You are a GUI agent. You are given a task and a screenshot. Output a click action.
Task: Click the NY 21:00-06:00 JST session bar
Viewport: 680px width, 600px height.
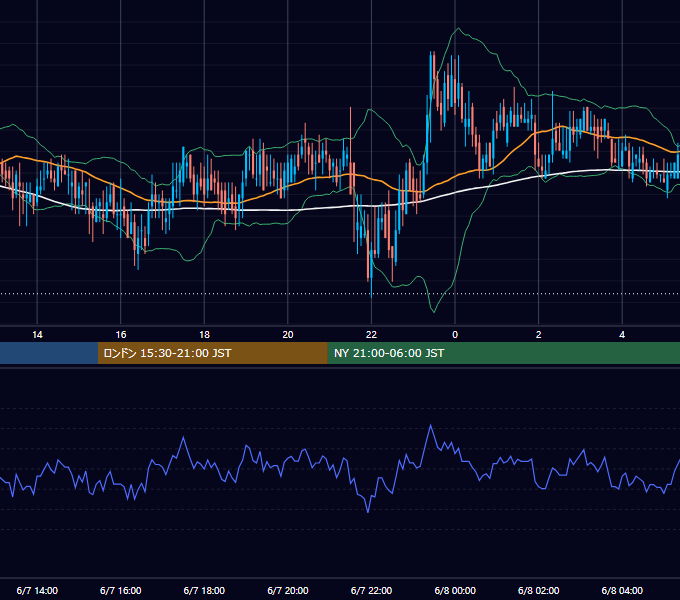point(503,353)
